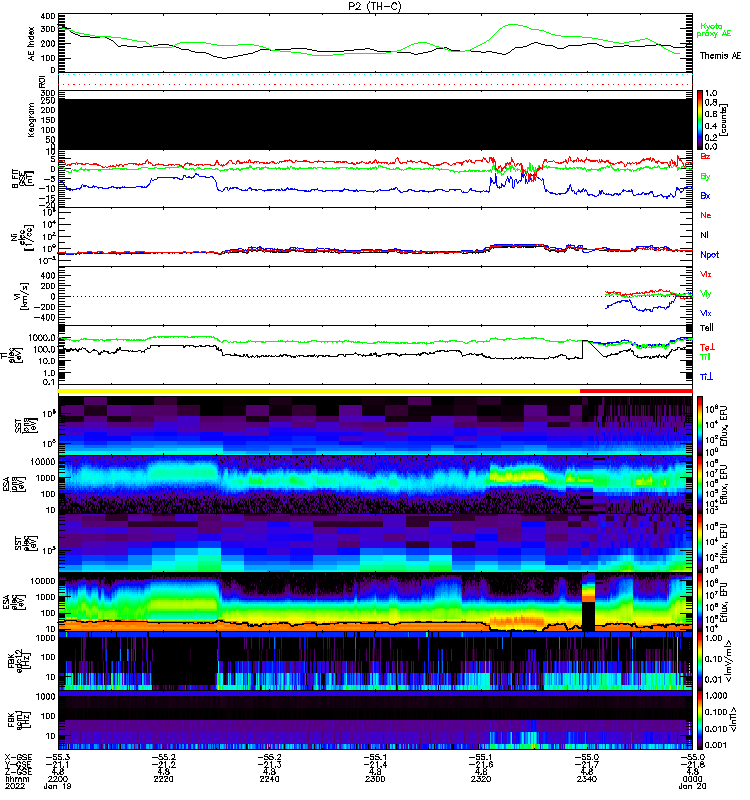This screenshot has width=750, height=800.
Task: Select the blue Npot legend label
Action: 709,255
